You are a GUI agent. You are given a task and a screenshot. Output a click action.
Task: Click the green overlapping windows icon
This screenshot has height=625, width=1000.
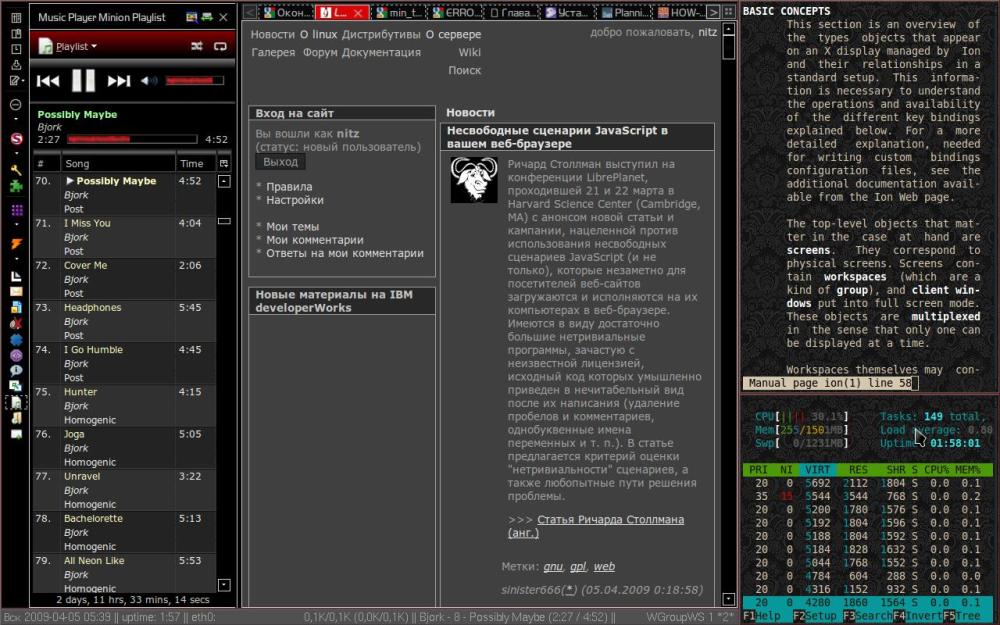(x=16, y=386)
